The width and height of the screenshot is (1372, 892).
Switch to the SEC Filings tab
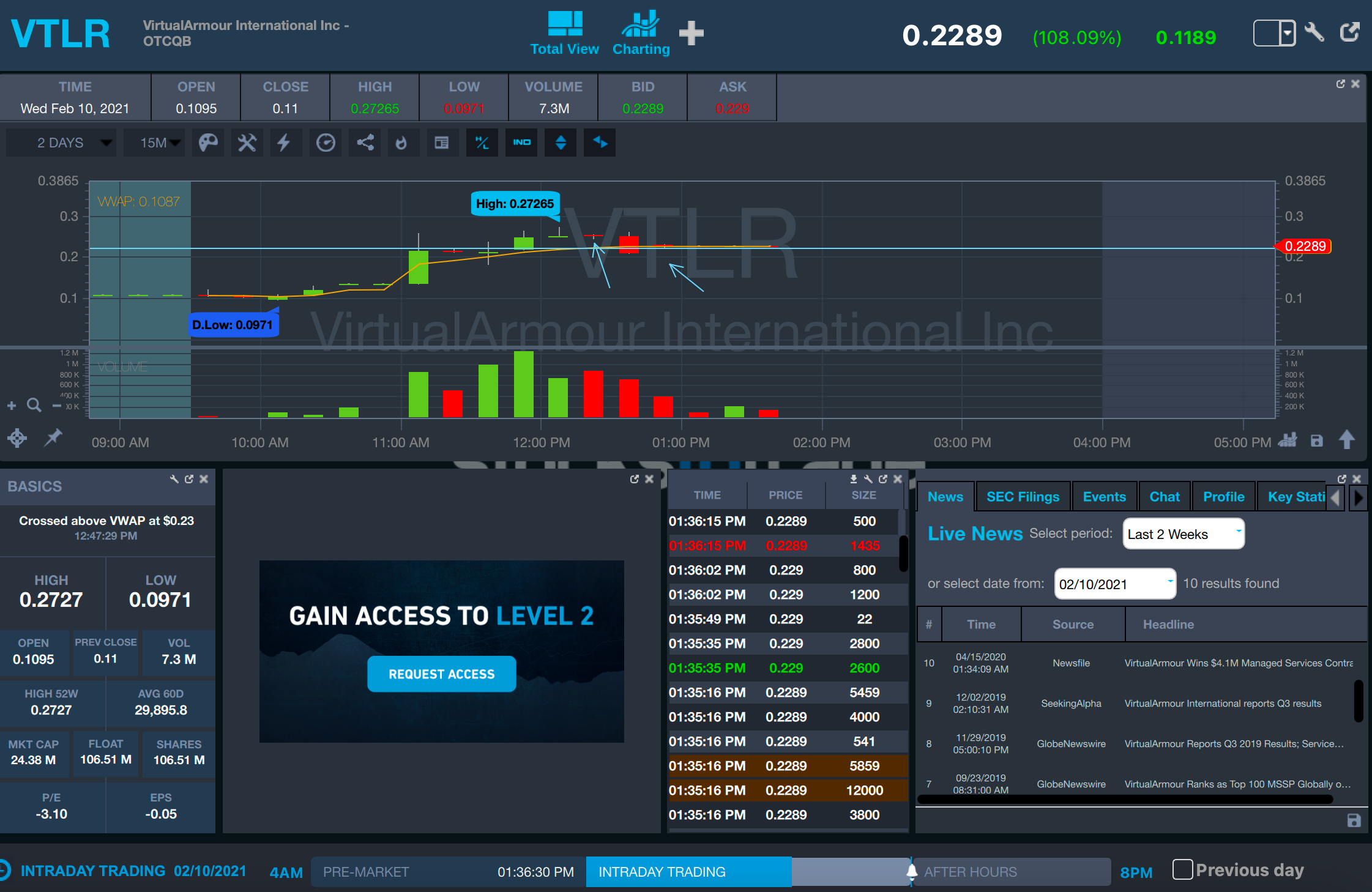(1022, 497)
